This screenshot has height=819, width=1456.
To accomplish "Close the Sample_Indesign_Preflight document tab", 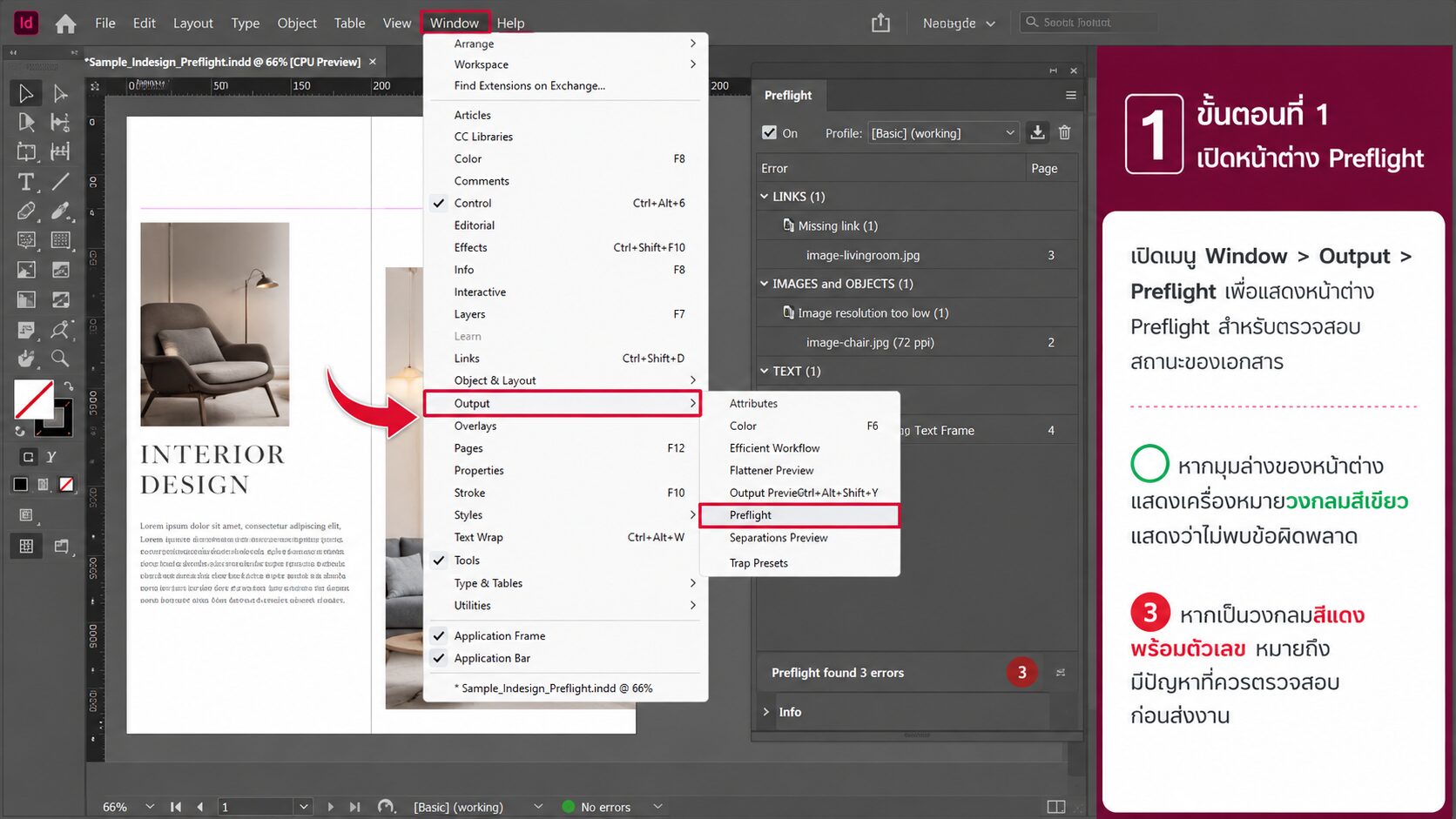I will 373,62.
